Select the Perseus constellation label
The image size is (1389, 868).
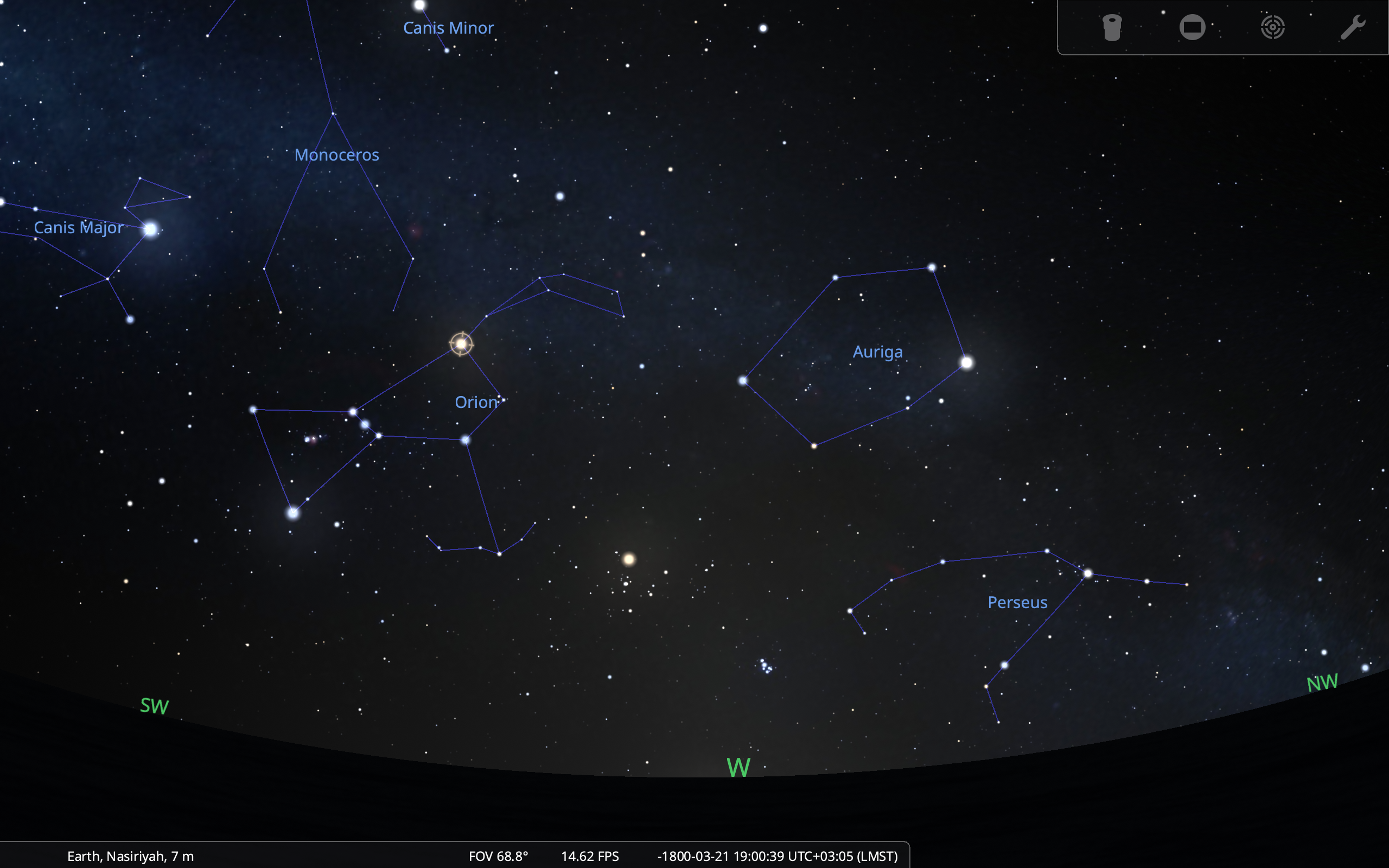click(1017, 602)
